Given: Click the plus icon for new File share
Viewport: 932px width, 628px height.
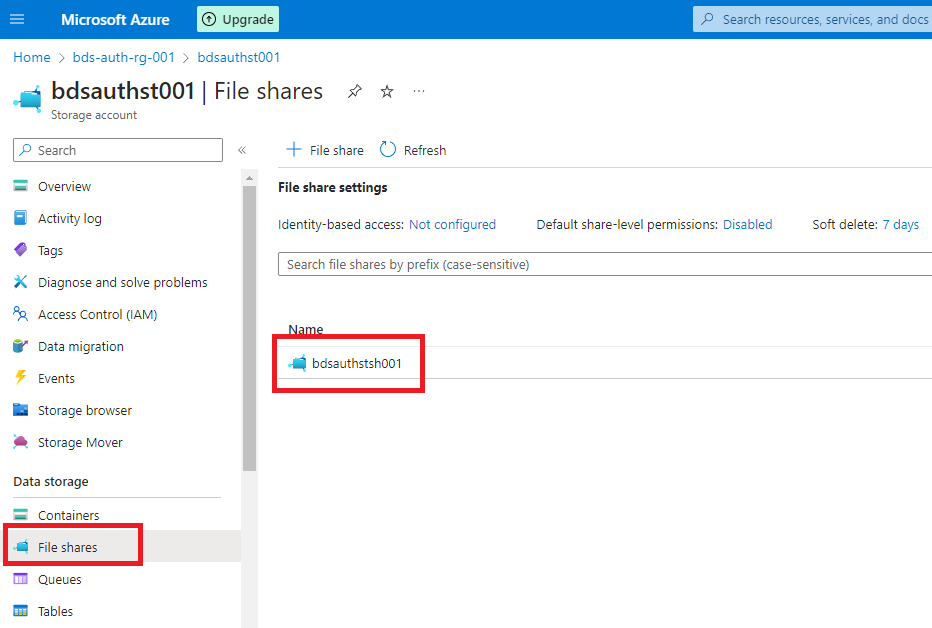Looking at the screenshot, I should coord(294,149).
